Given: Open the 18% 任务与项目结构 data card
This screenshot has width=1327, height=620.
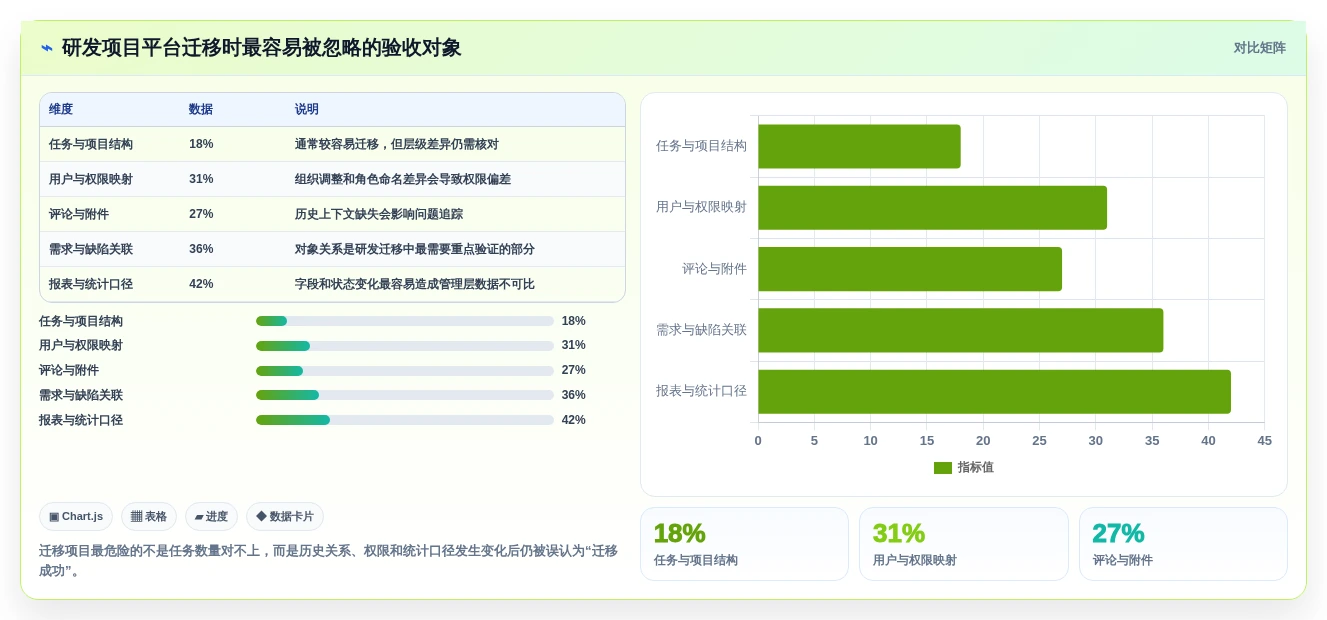Looking at the screenshot, I should pyautogui.click(x=744, y=544).
